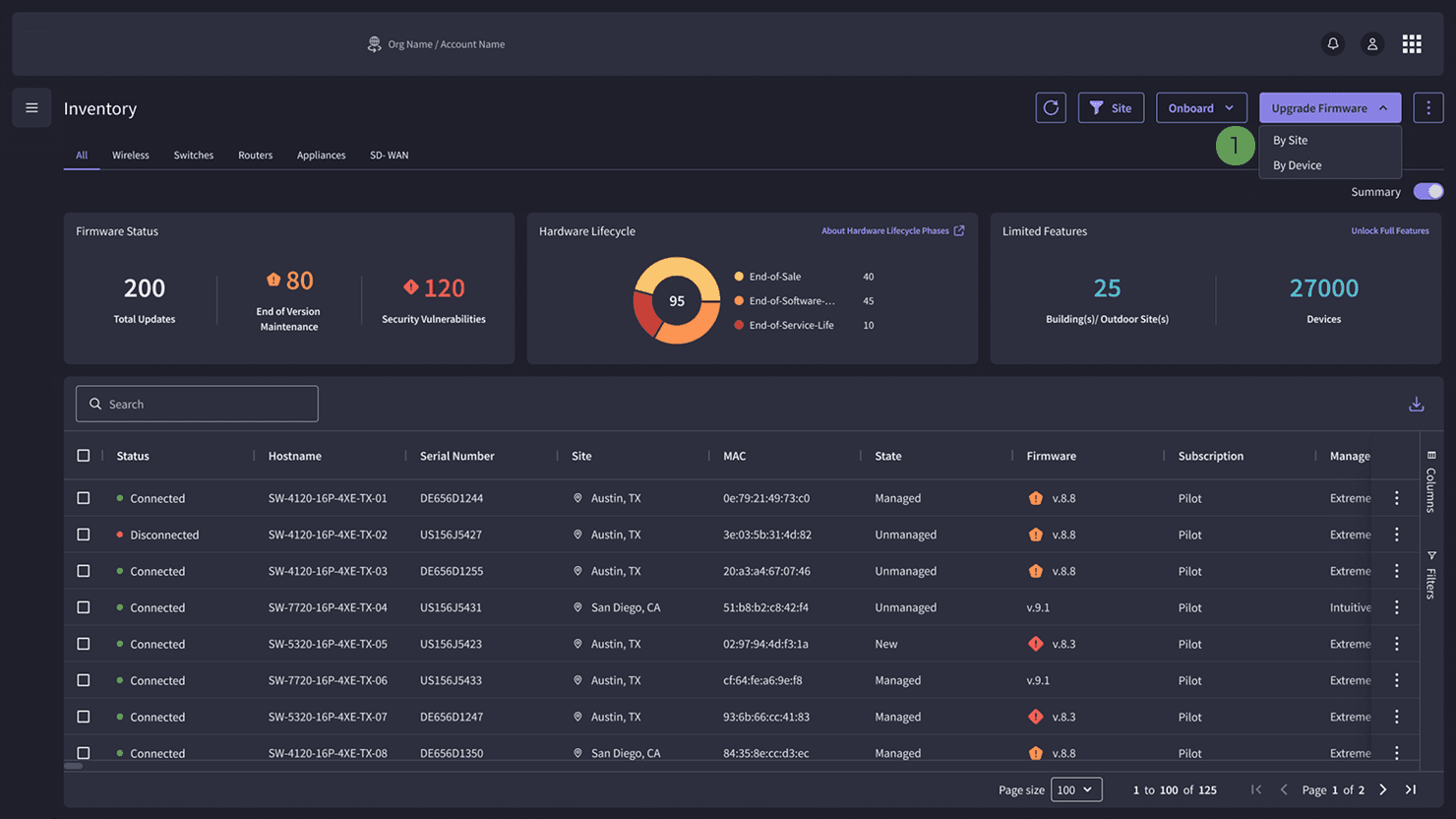Sort by the Serial Number column header
1456x819 pixels.
[x=457, y=456]
